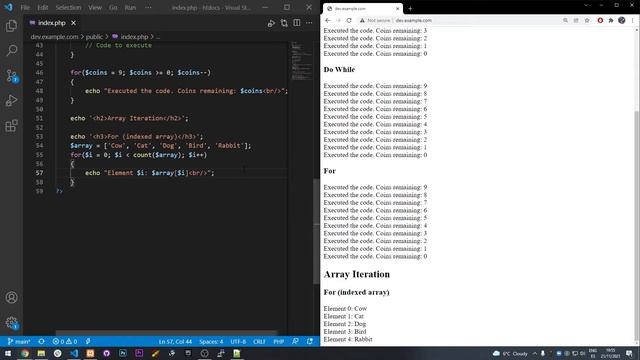The width and height of the screenshot is (640, 360).
Task: Open the File menu
Action: click(x=25, y=7)
